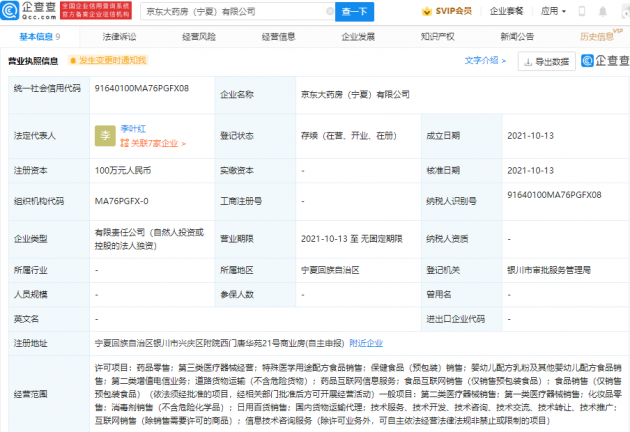This screenshot has height=432, width=630.
Task: Click the 附近企业 link
Action: coord(365,343)
